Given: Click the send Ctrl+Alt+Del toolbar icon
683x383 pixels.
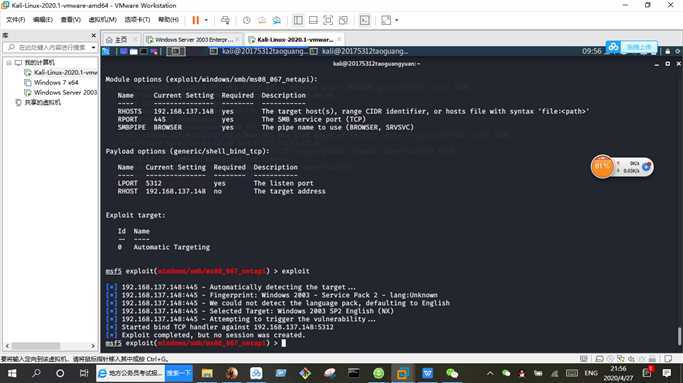Looking at the screenshot, I should [225, 20].
